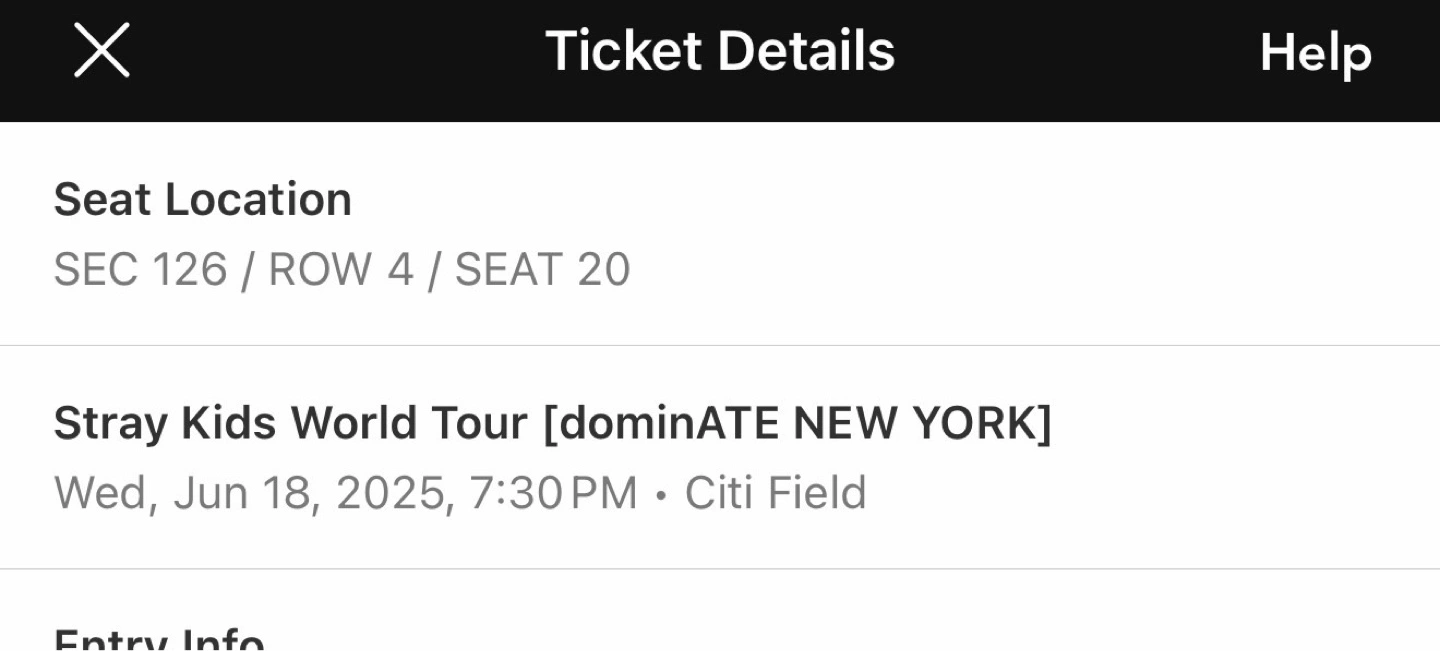1440x651 pixels.
Task: Click the first slash in seat location
Action: 247,271
